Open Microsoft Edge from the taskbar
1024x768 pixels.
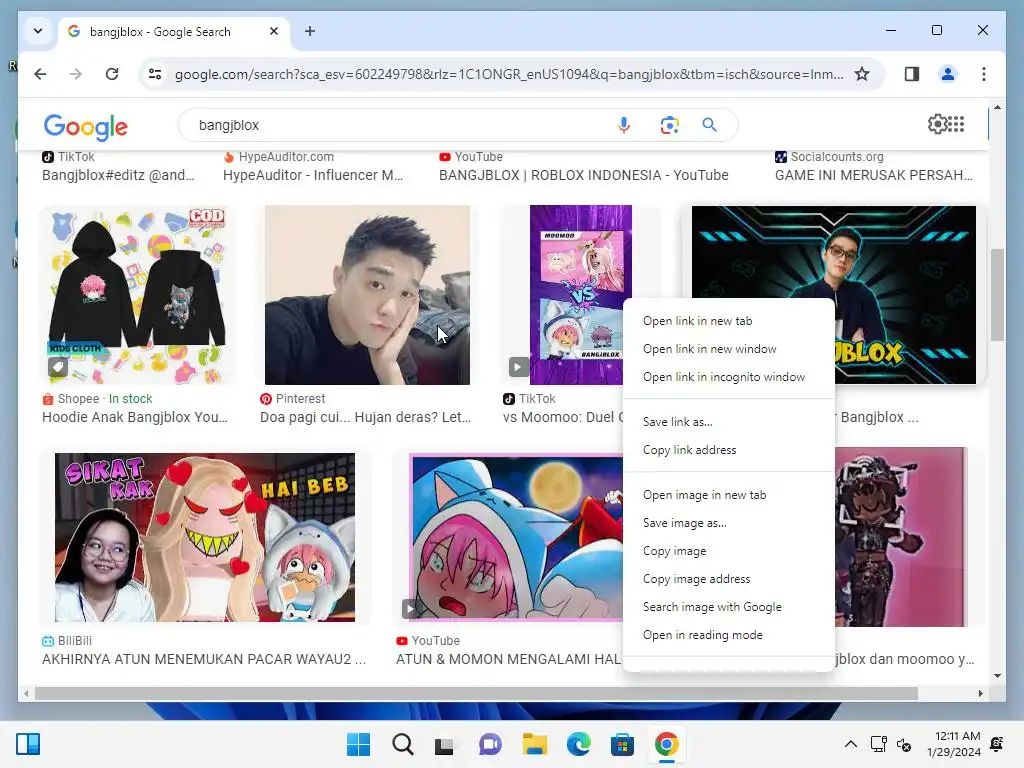point(578,744)
